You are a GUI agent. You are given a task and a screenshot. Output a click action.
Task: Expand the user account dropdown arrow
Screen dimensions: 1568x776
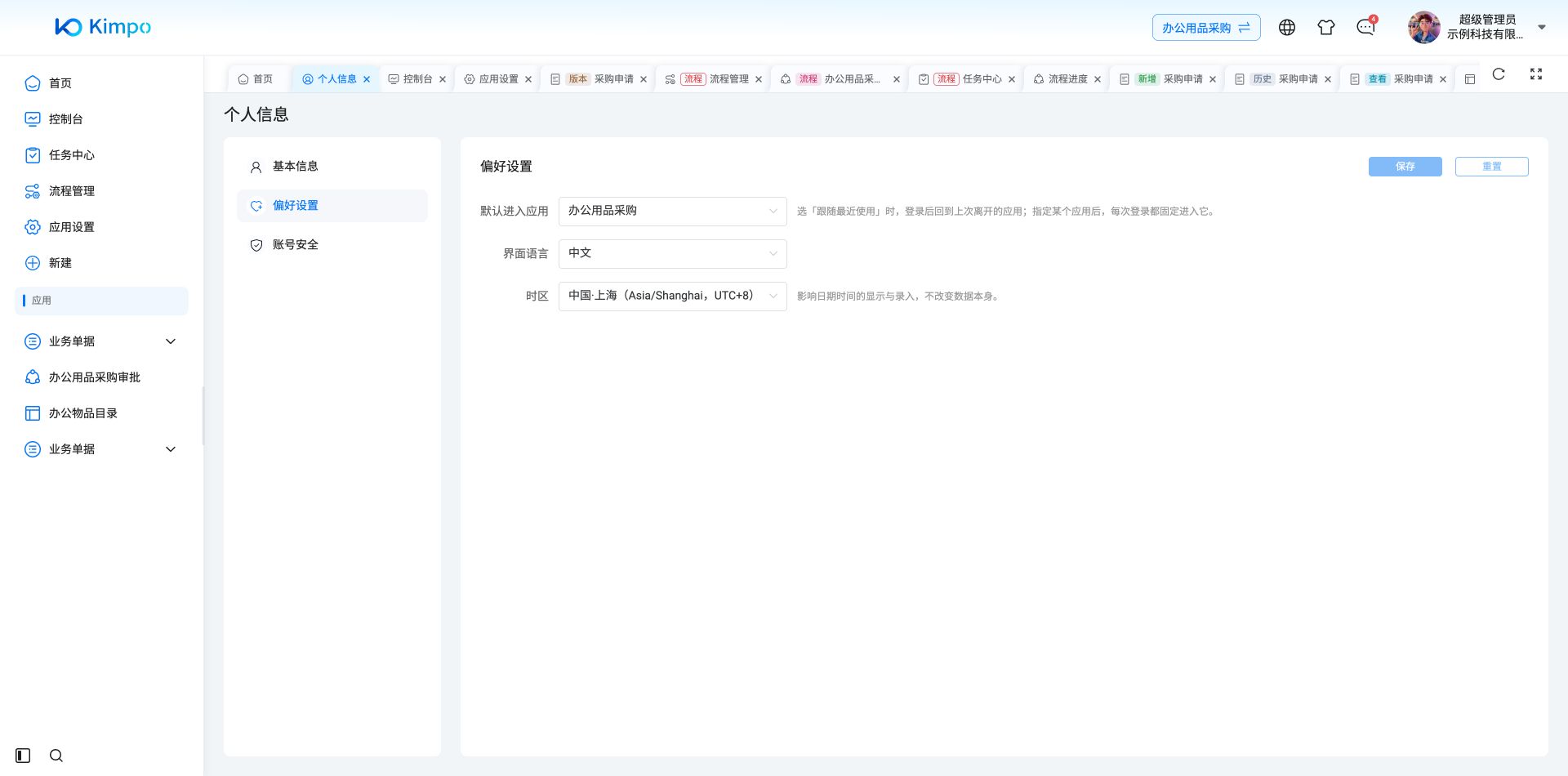(x=1542, y=27)
